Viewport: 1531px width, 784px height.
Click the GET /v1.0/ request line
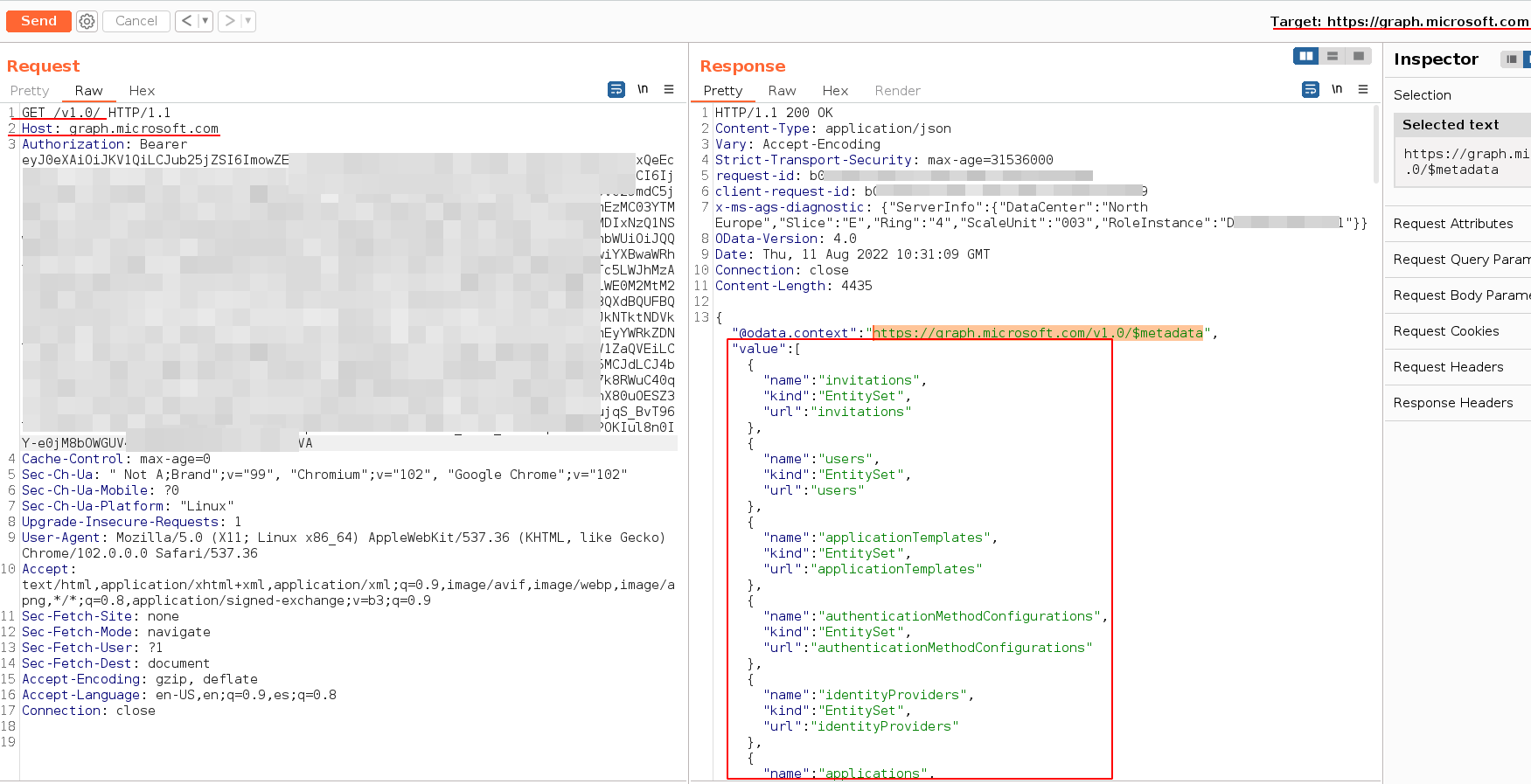coord(96,113)
